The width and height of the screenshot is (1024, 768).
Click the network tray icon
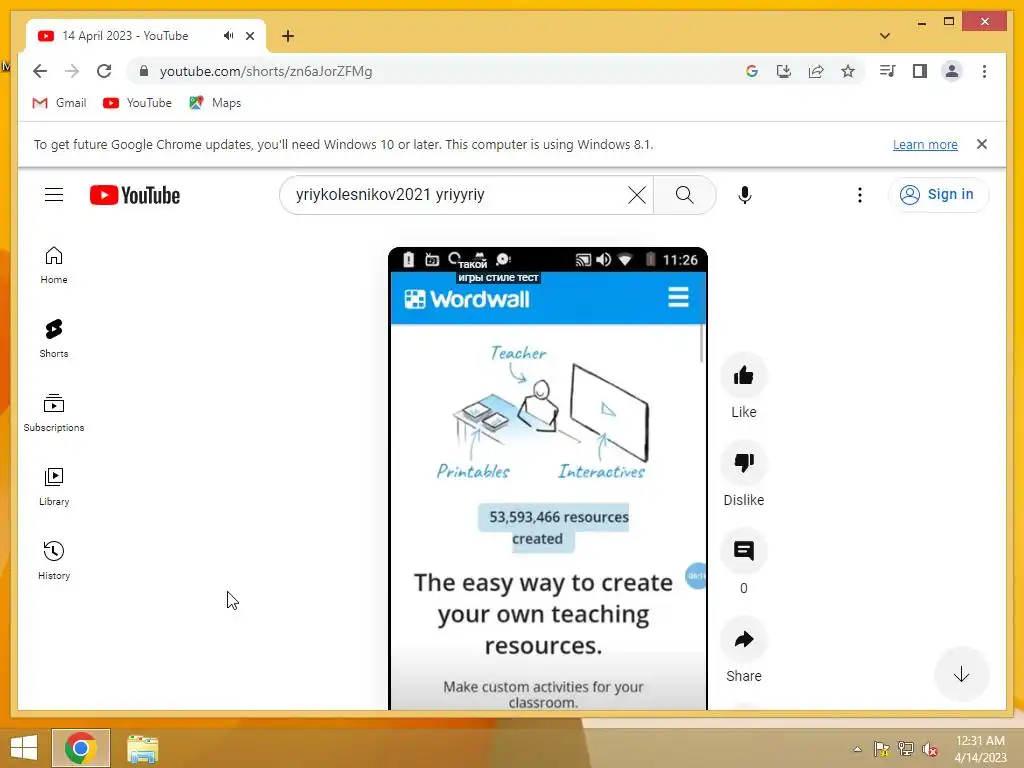click(906, 748)
